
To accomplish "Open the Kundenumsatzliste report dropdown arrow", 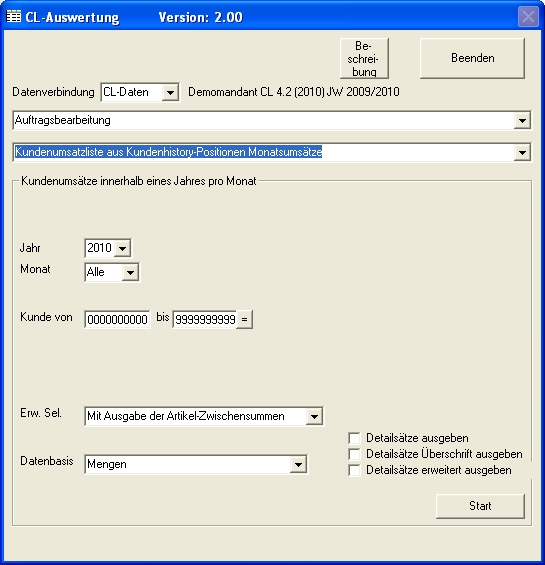I will click(522, 152).
